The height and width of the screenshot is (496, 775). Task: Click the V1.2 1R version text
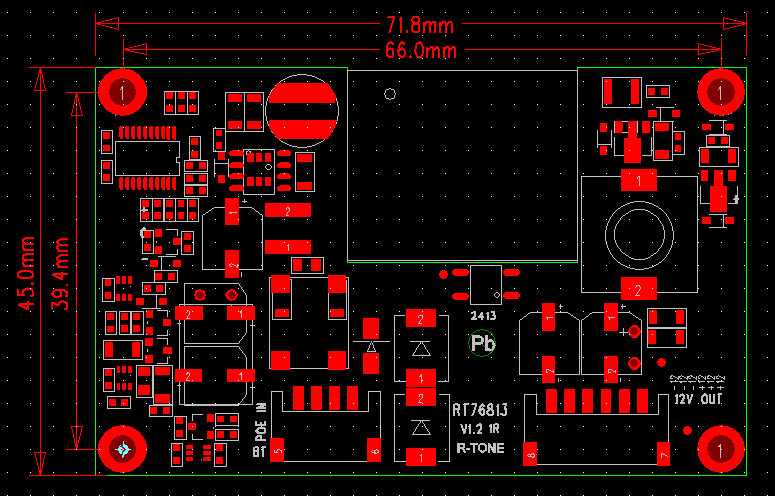click(480, 429)
